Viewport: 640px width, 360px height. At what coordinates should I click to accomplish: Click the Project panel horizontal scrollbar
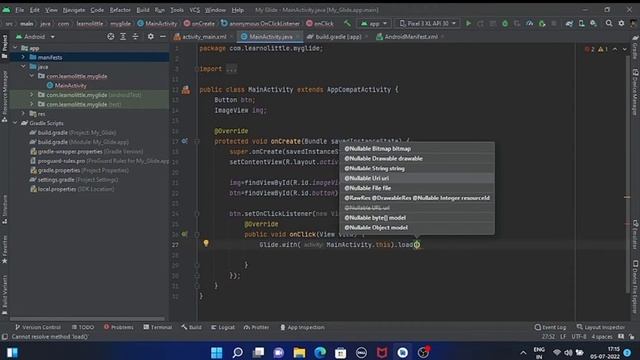pyautogui.click(x=87, y=319)
